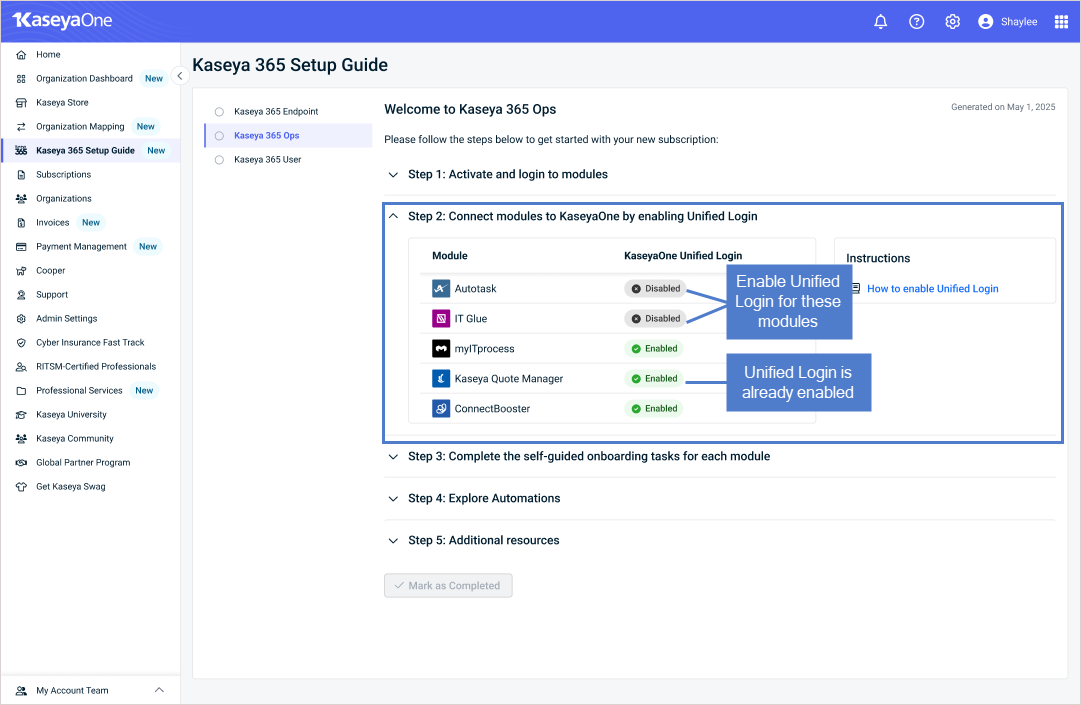The width and height of the screenshot is (1081, 705).
Task: Open the notifications bell icon
Action: pos(880,22)
